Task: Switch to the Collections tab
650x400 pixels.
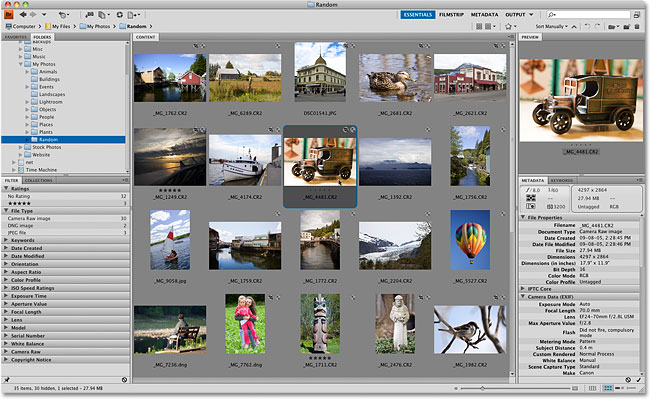Action: tap(39, 180)
